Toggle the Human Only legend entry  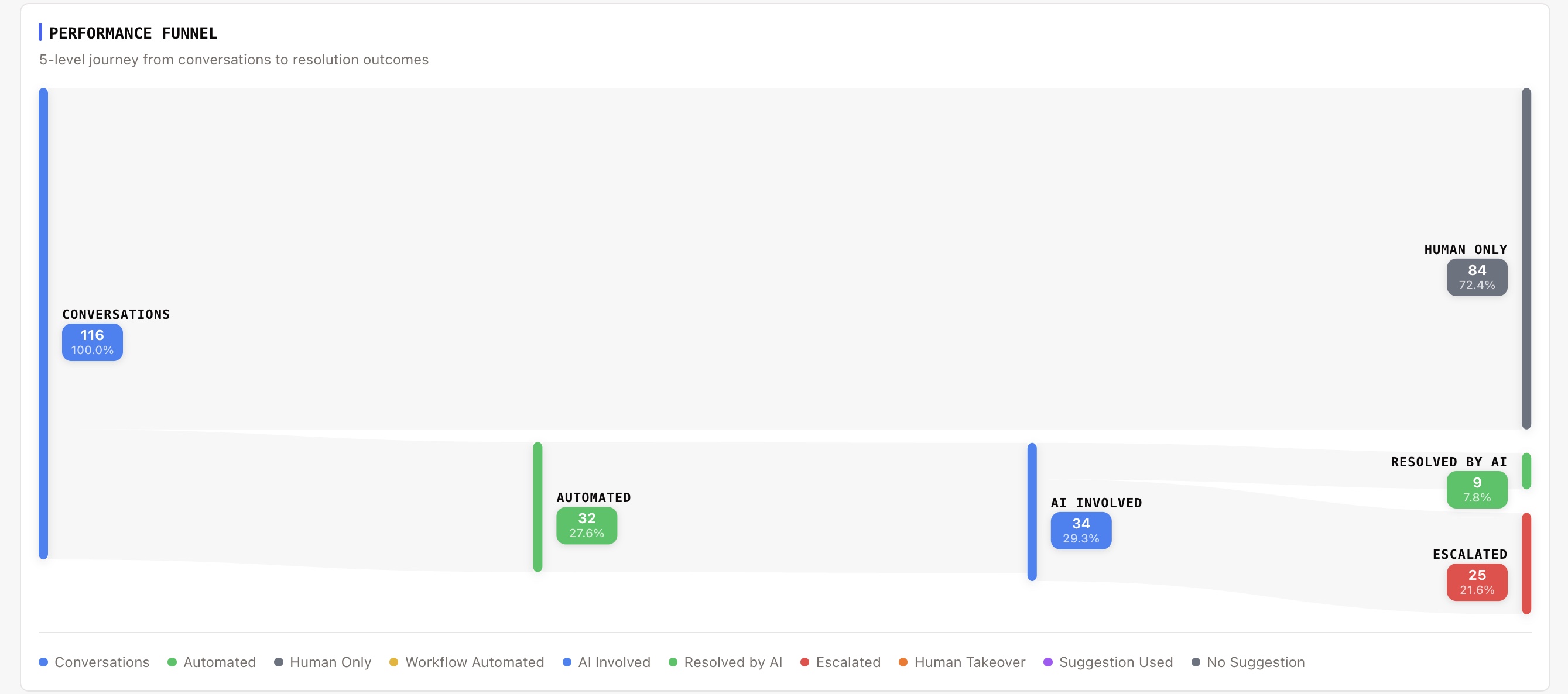(322, 662)
